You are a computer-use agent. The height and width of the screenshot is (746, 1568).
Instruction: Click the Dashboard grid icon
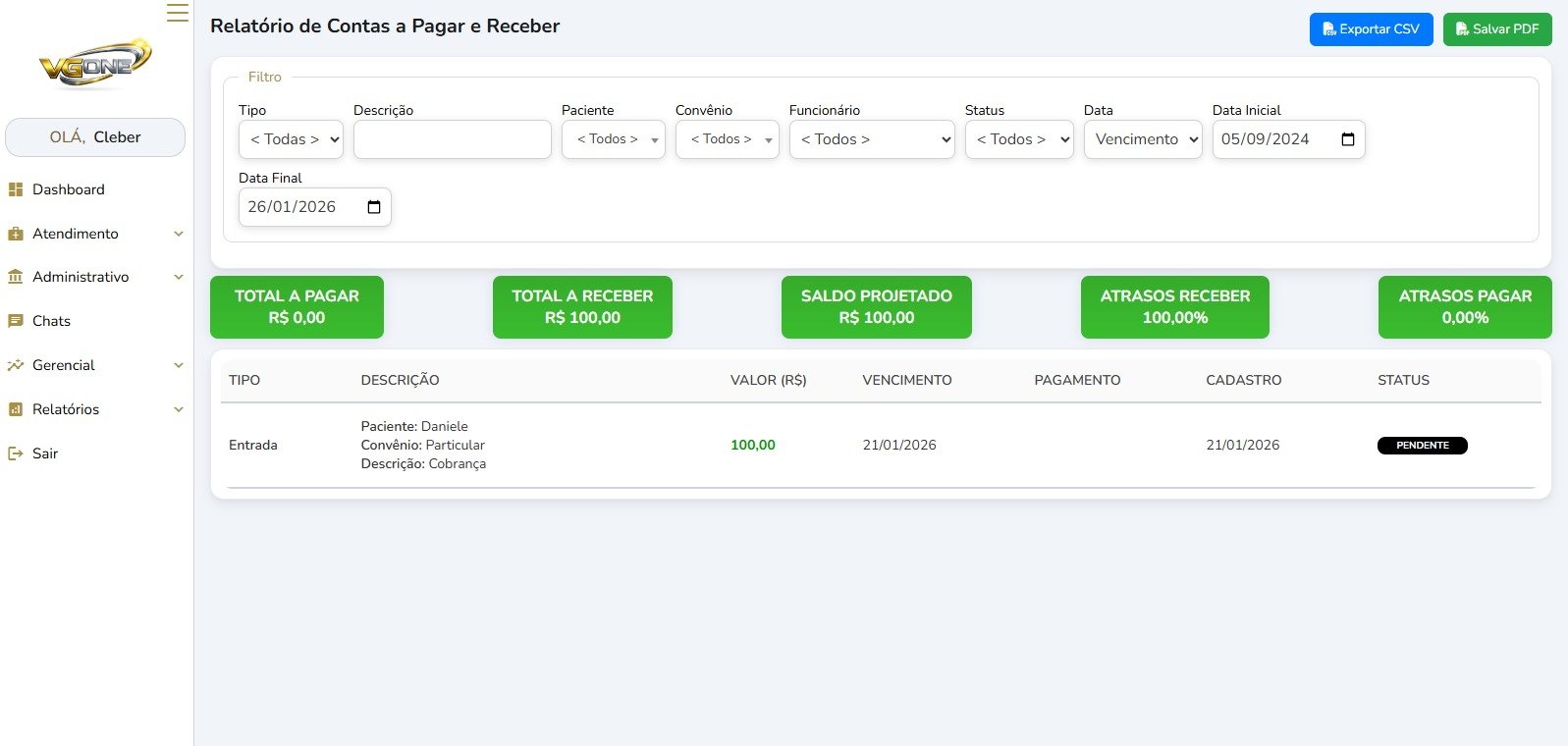16,189
